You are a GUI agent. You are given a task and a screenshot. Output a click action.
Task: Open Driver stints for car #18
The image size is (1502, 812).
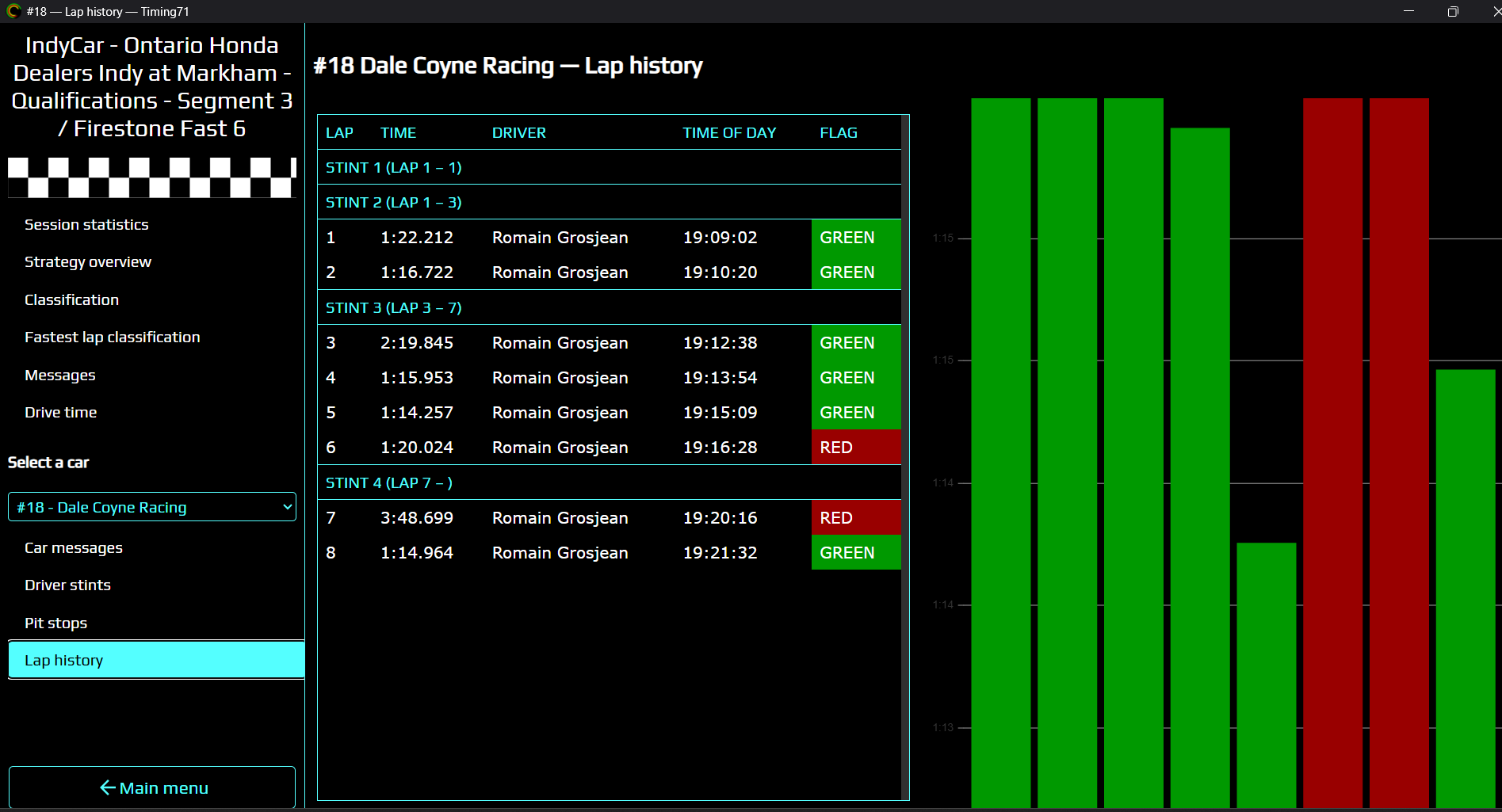pyautogui.click(x=67, y=585)
